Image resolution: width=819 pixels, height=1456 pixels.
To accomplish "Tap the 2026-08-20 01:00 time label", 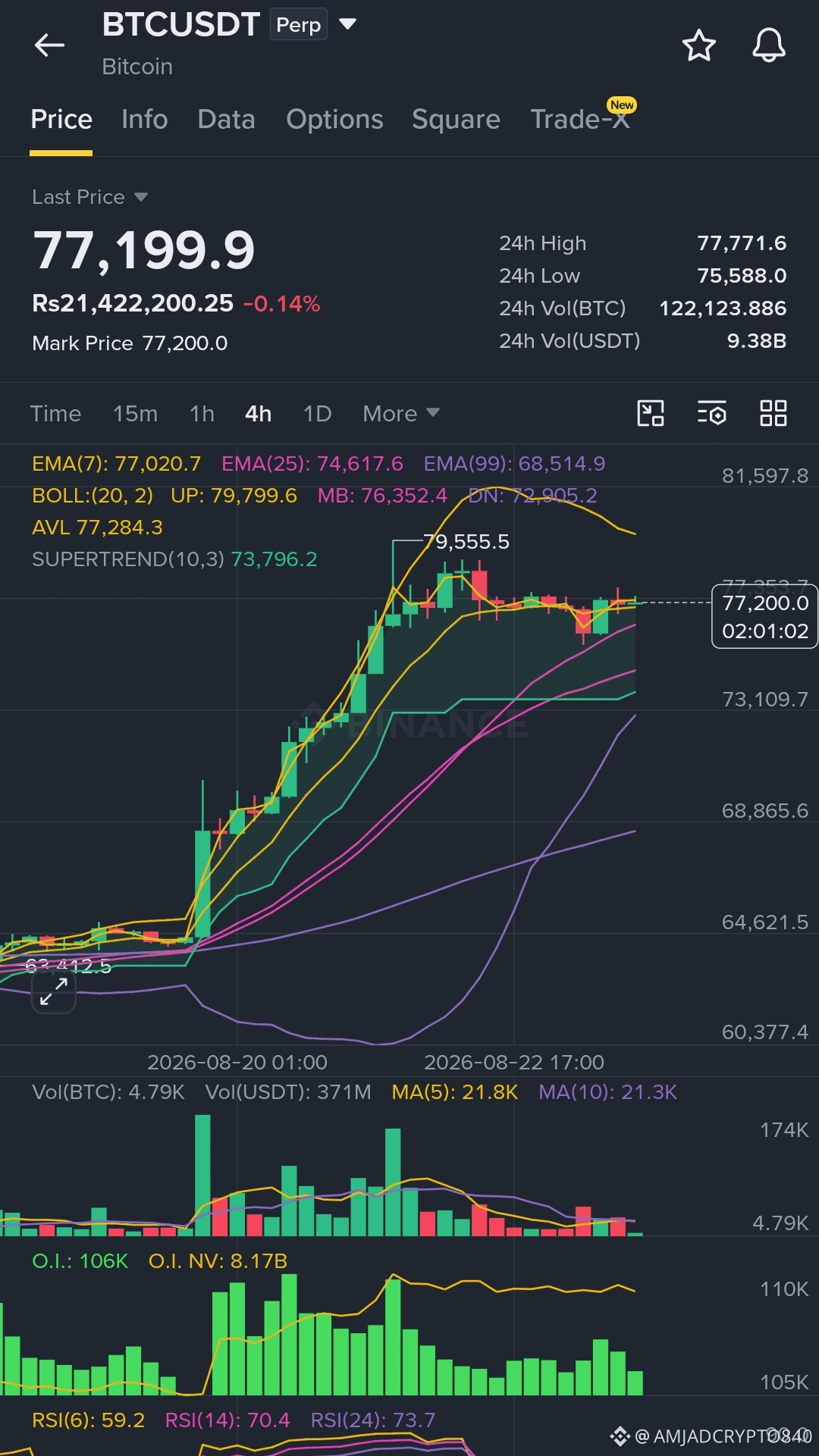I will [237, 1062].
